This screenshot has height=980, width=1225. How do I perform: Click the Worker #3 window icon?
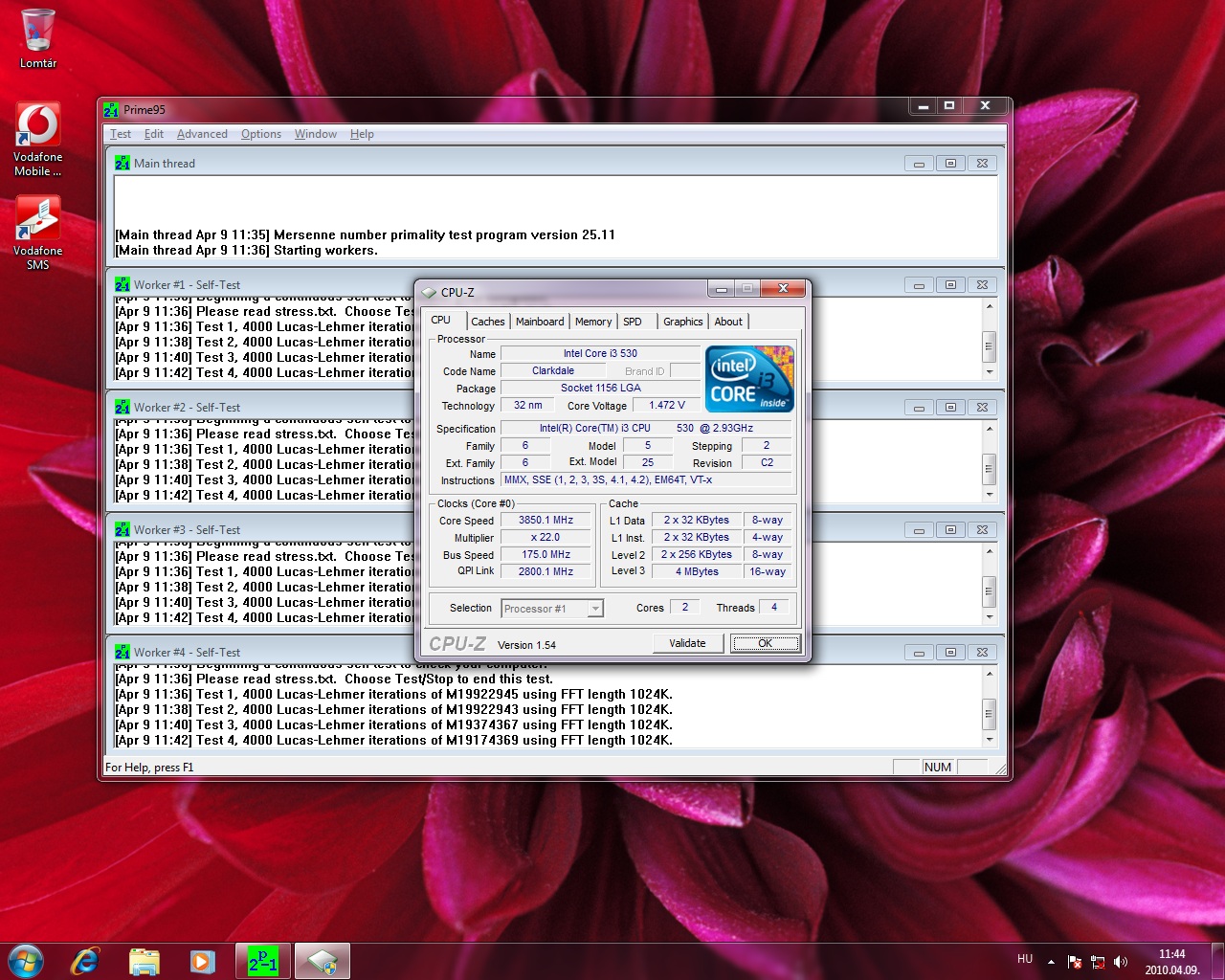[x=122, y=529]
